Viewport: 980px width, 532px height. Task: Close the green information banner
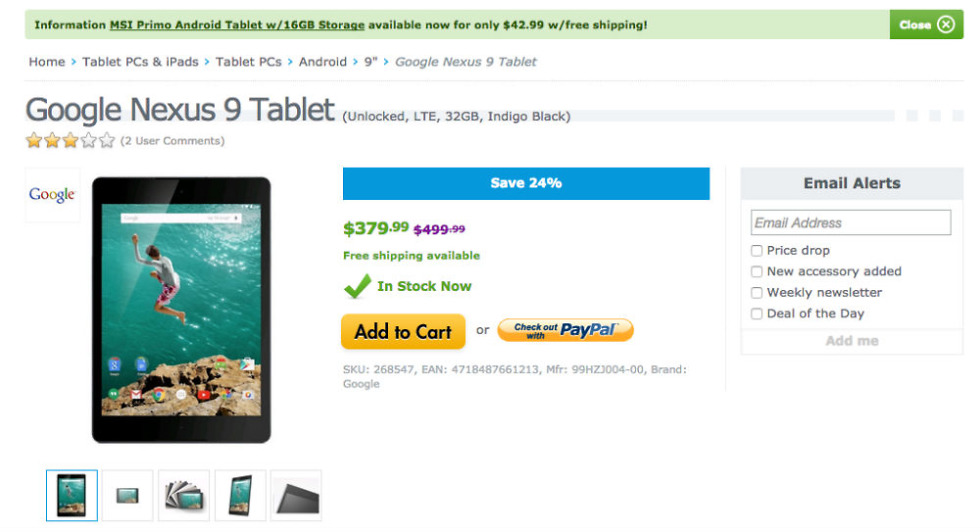coord(925,25)
